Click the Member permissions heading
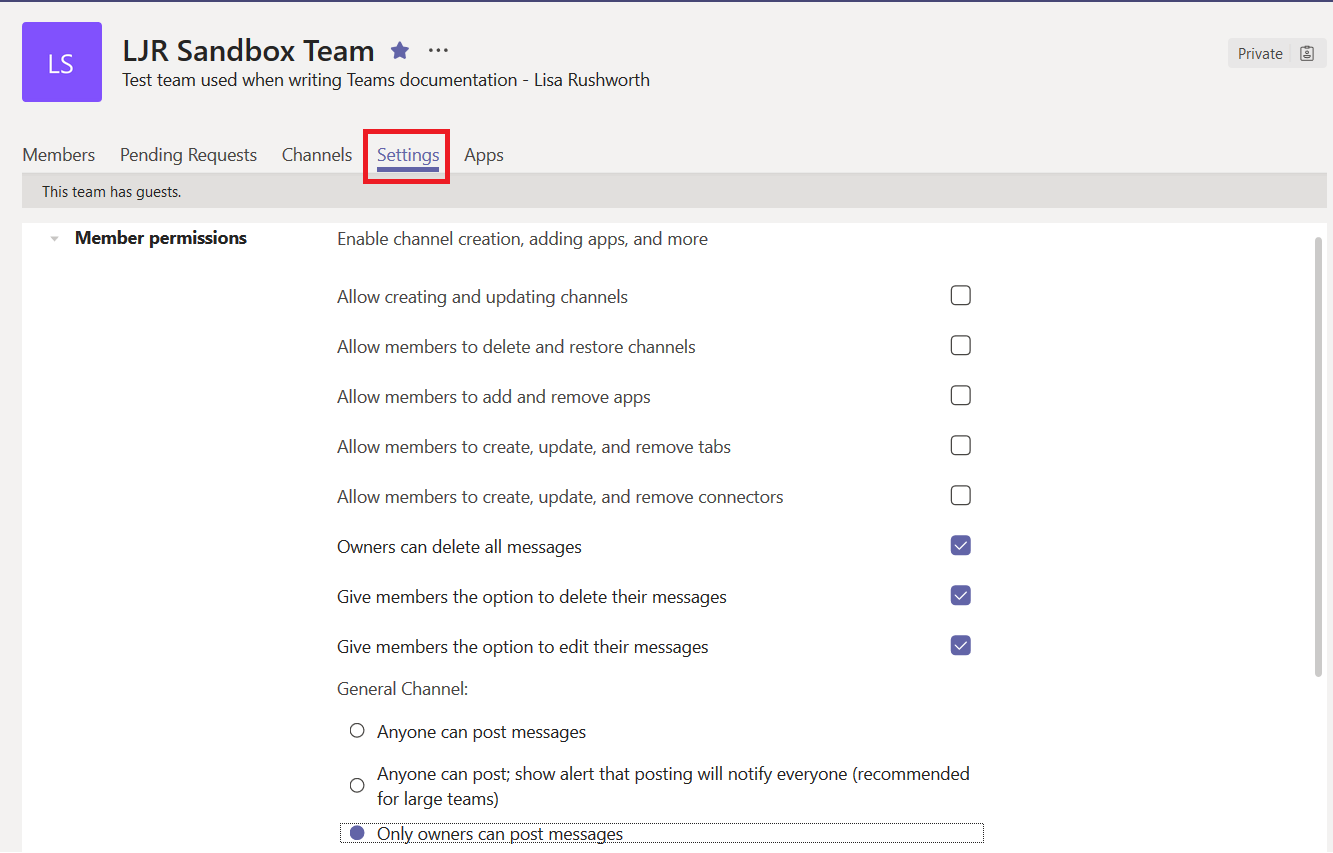 point(161,238)
